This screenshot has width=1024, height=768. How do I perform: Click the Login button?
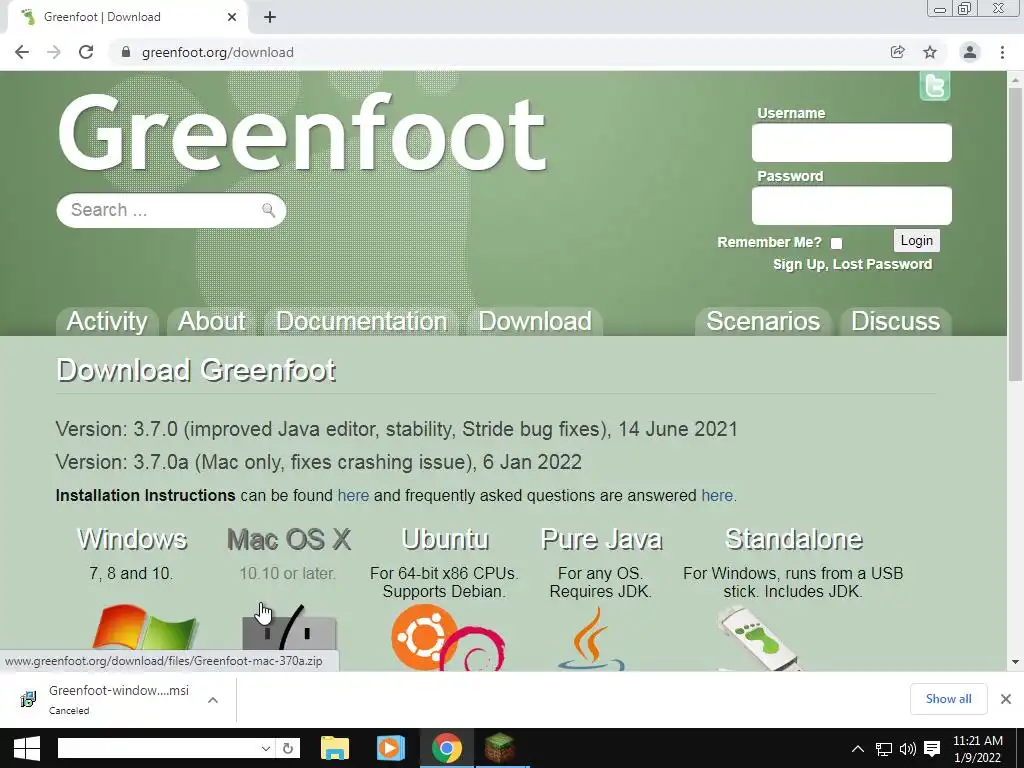tap(917, 240)
